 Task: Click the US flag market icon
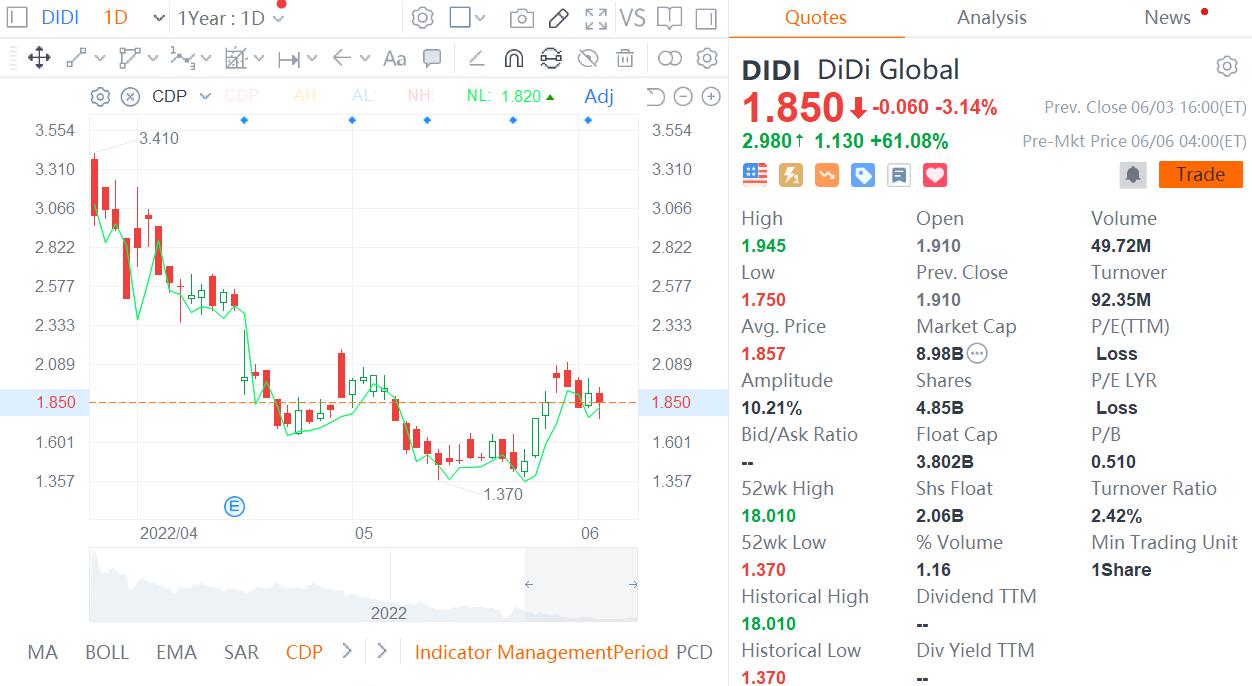pyautogui.click(x=755, y=175)
